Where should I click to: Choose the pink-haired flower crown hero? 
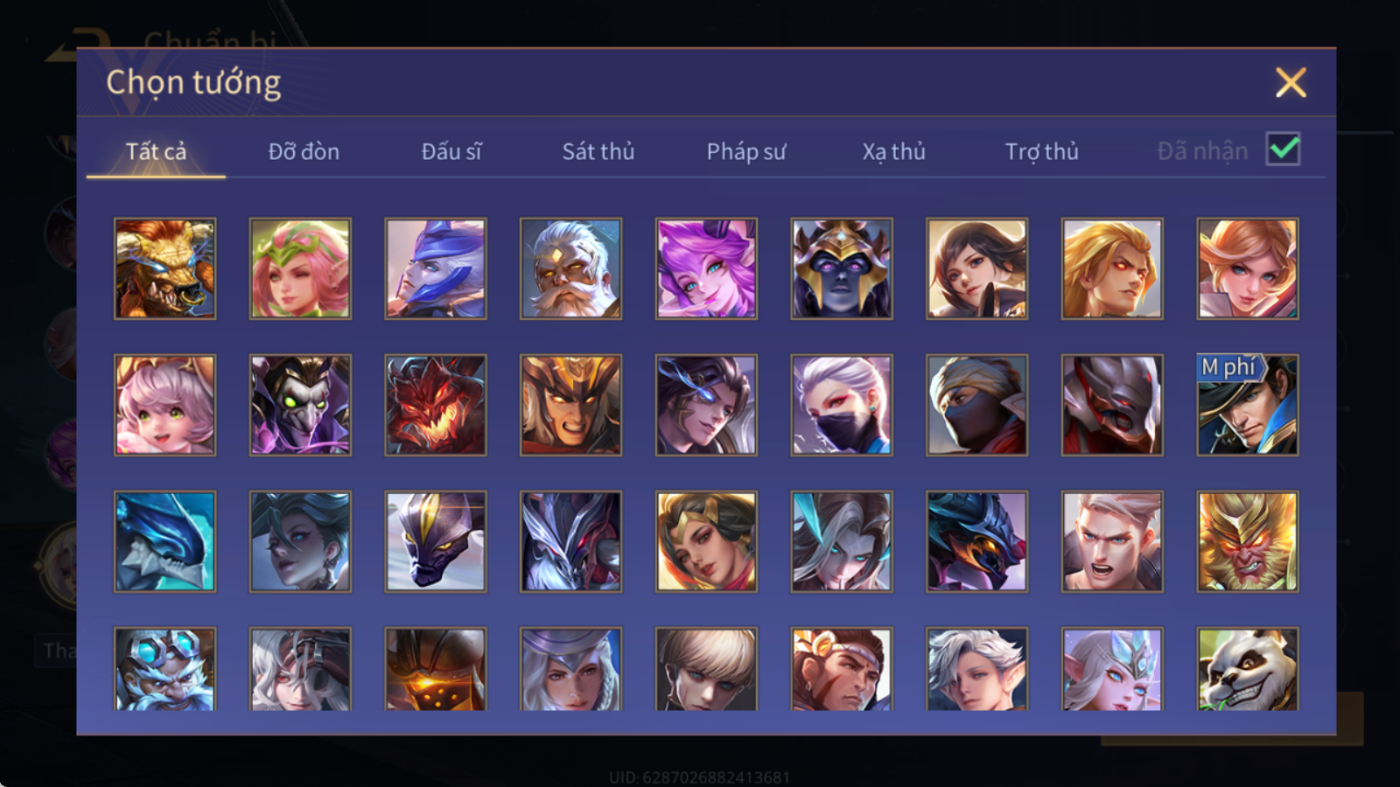pos(300,269)
